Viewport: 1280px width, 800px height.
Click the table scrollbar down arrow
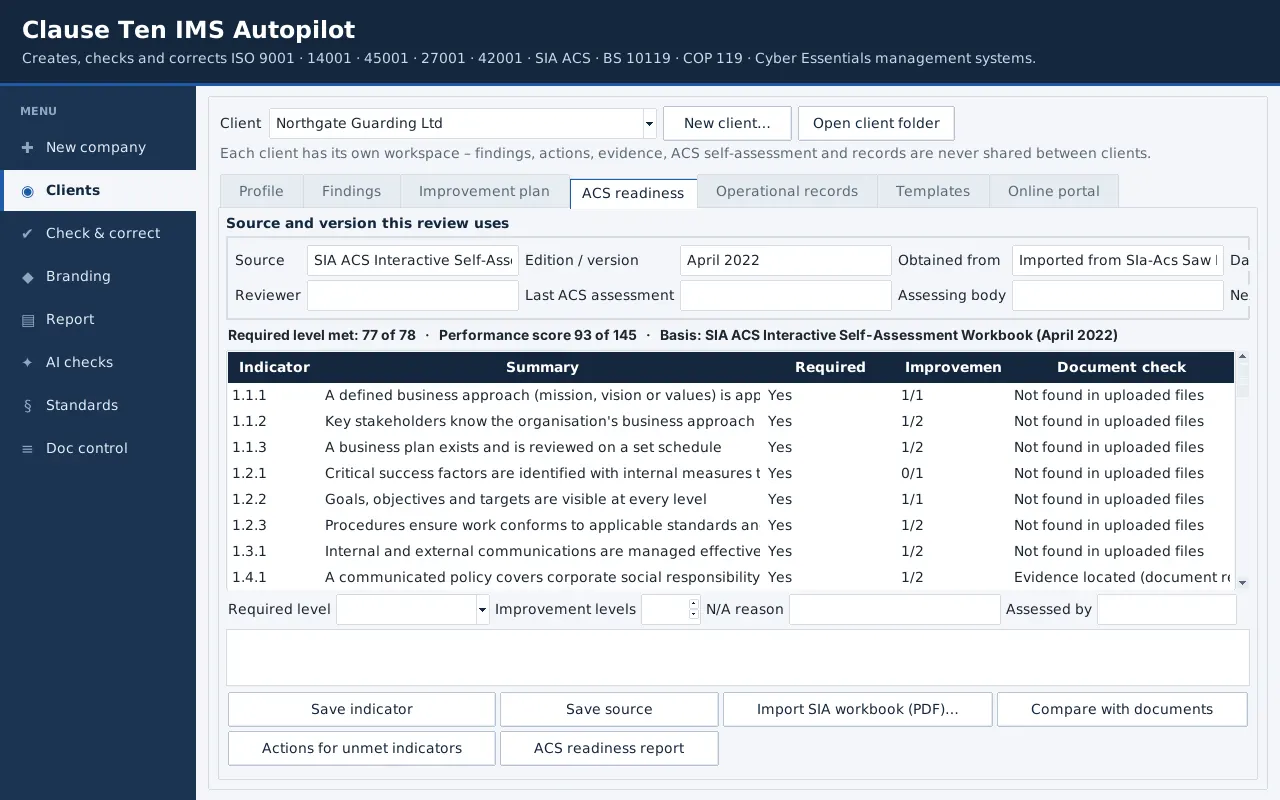point(1242,582)
